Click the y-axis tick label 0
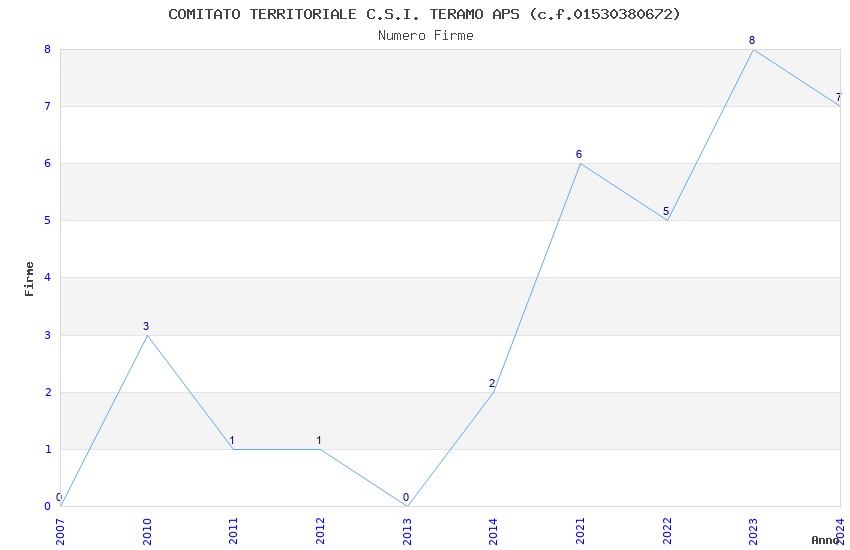 click(x=48, y=507)
